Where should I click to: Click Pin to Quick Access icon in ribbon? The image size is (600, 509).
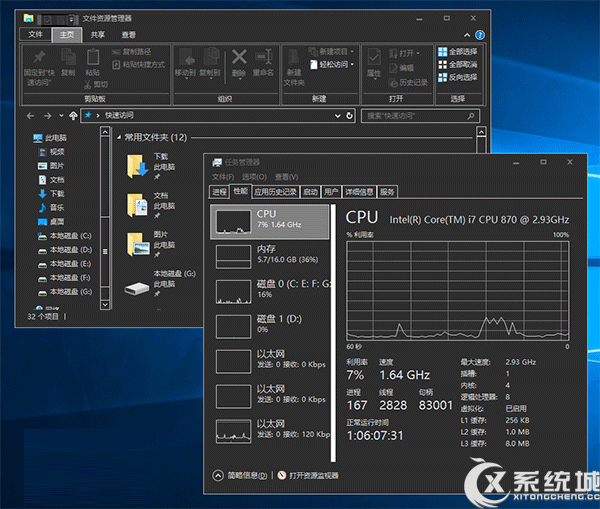tap(39, 57)
